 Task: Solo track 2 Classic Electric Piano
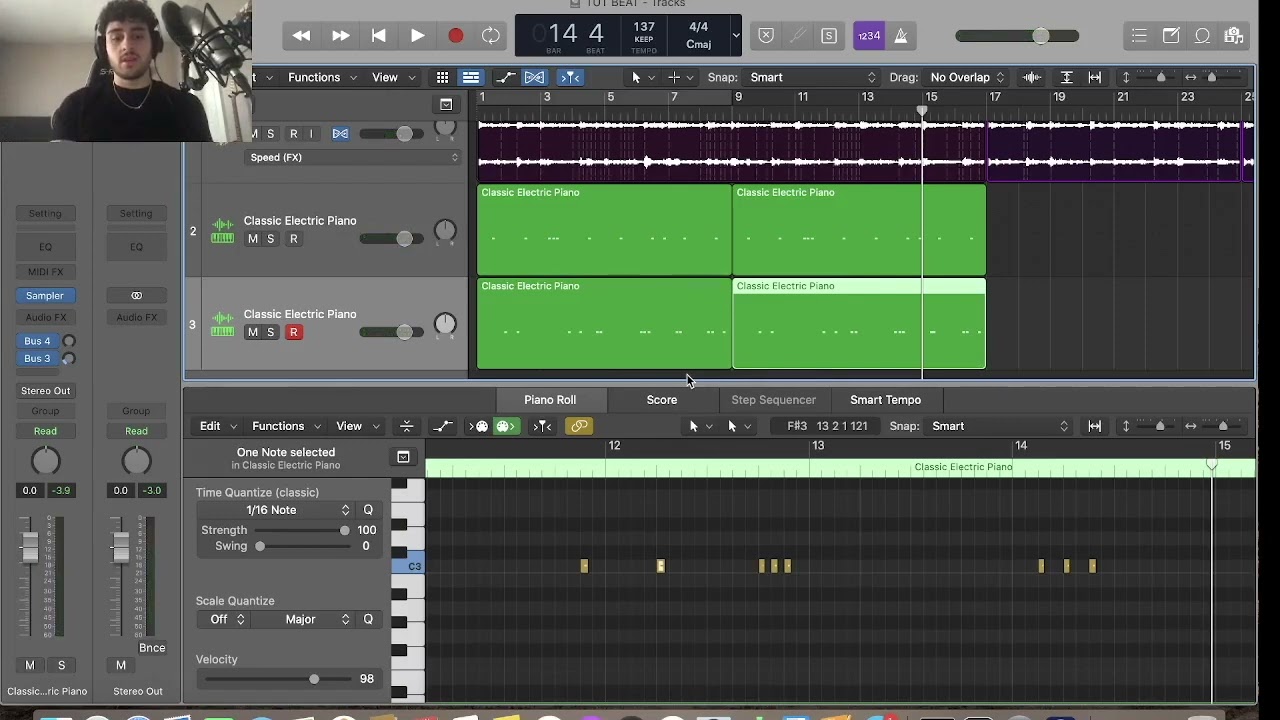[x=270, y=239]
